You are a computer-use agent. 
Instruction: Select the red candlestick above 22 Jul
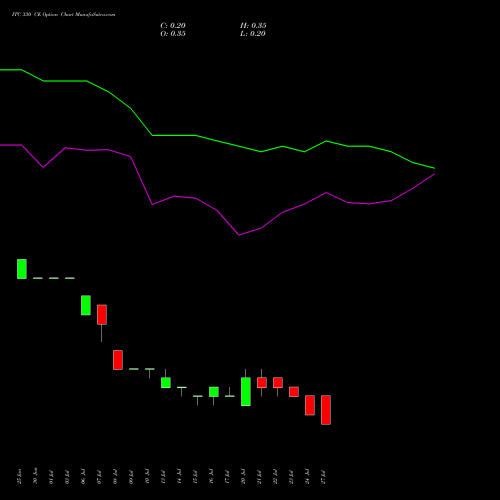pos(278,383)
